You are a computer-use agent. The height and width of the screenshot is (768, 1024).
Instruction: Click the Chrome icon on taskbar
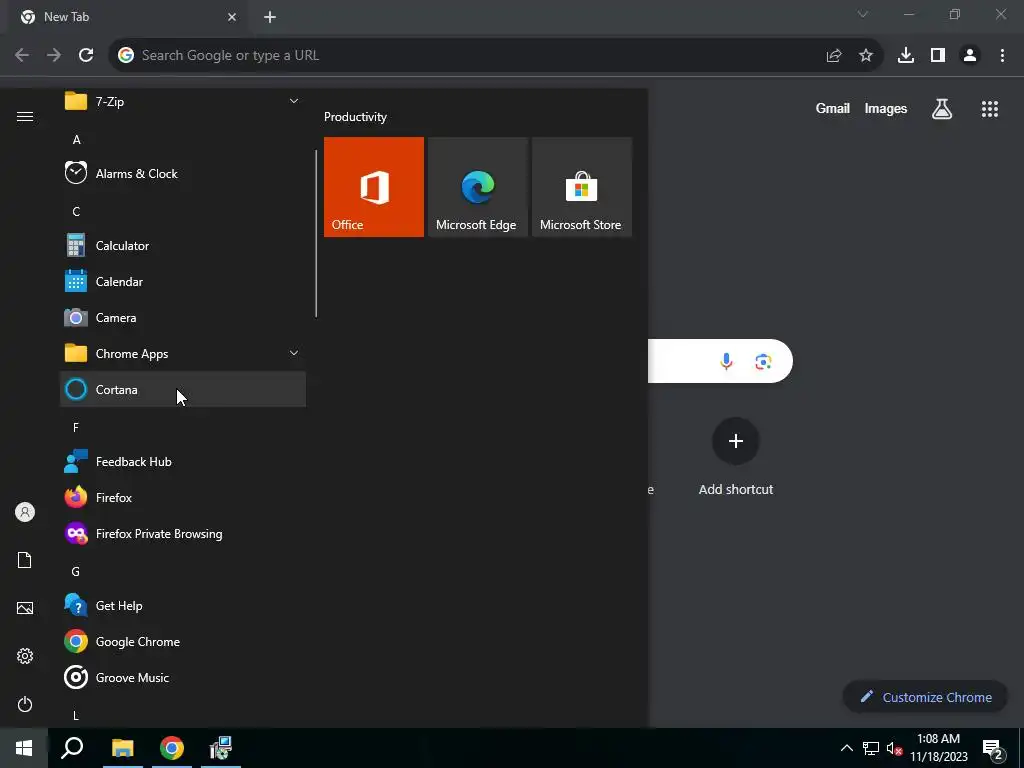[x=172, y=748]
